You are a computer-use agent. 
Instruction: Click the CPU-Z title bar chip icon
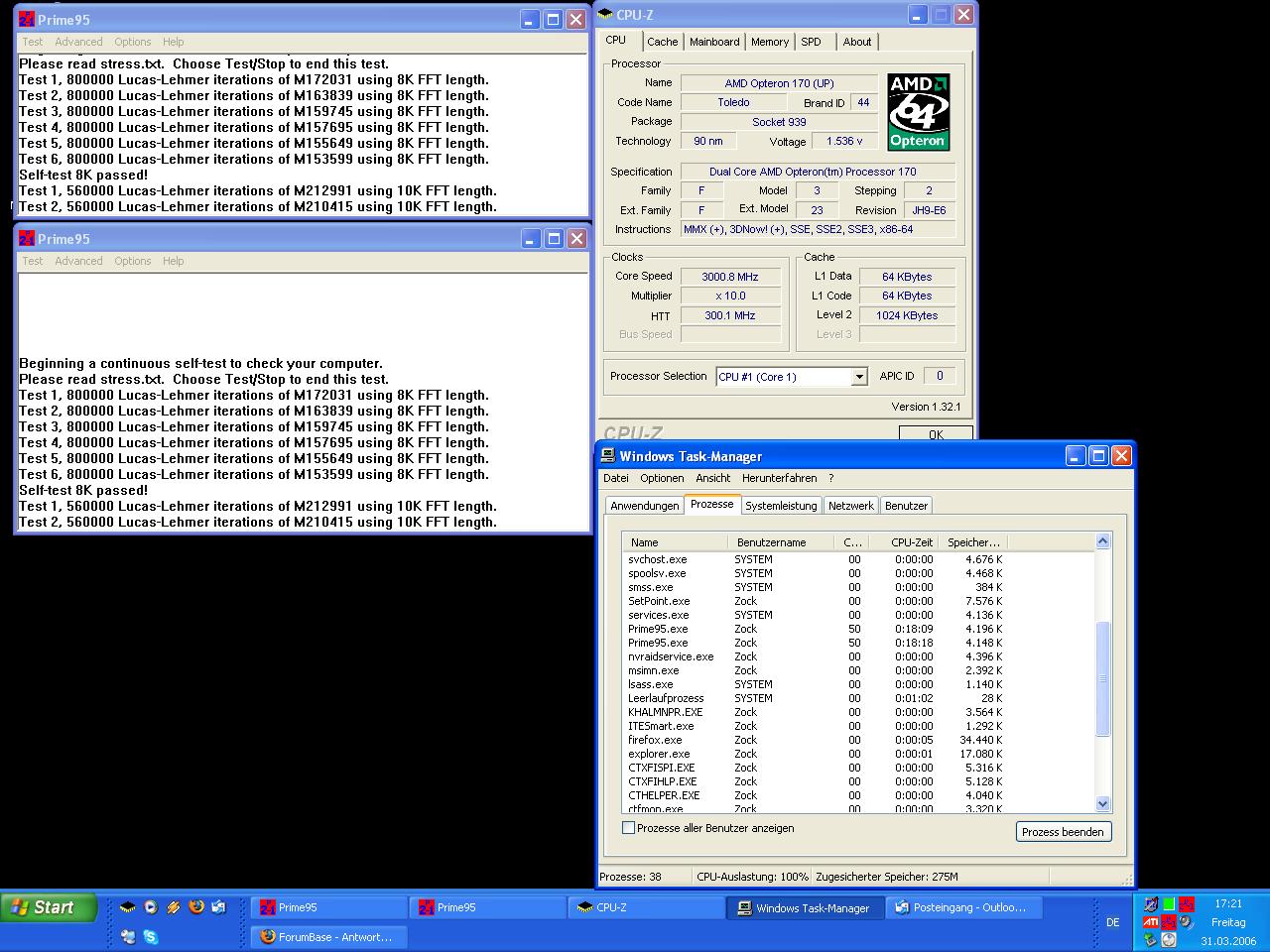[605, 14]
